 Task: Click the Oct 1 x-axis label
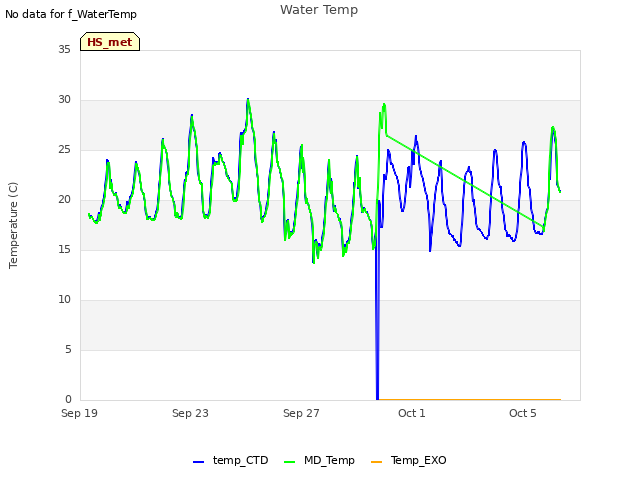[x=412, y=413]
